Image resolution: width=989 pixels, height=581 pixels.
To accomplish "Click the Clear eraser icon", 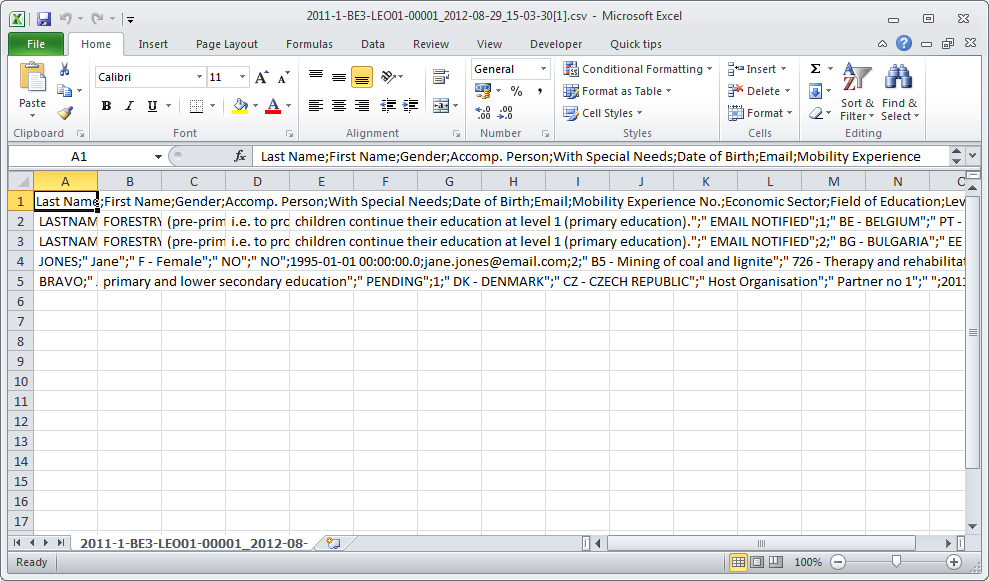I will click(x=816, y=113).
